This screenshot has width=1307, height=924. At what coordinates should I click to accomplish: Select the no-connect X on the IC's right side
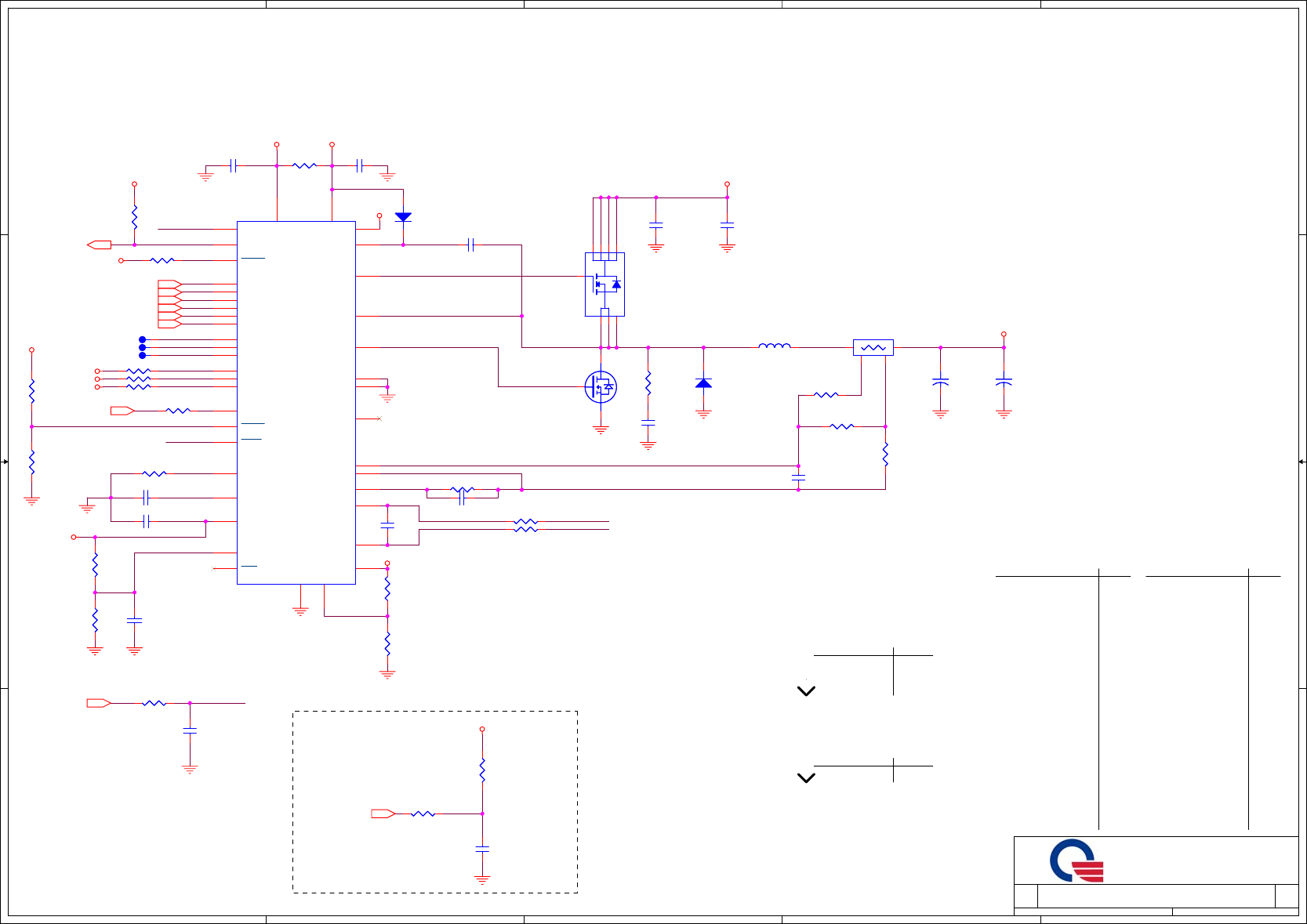click(x=379, y=419)
